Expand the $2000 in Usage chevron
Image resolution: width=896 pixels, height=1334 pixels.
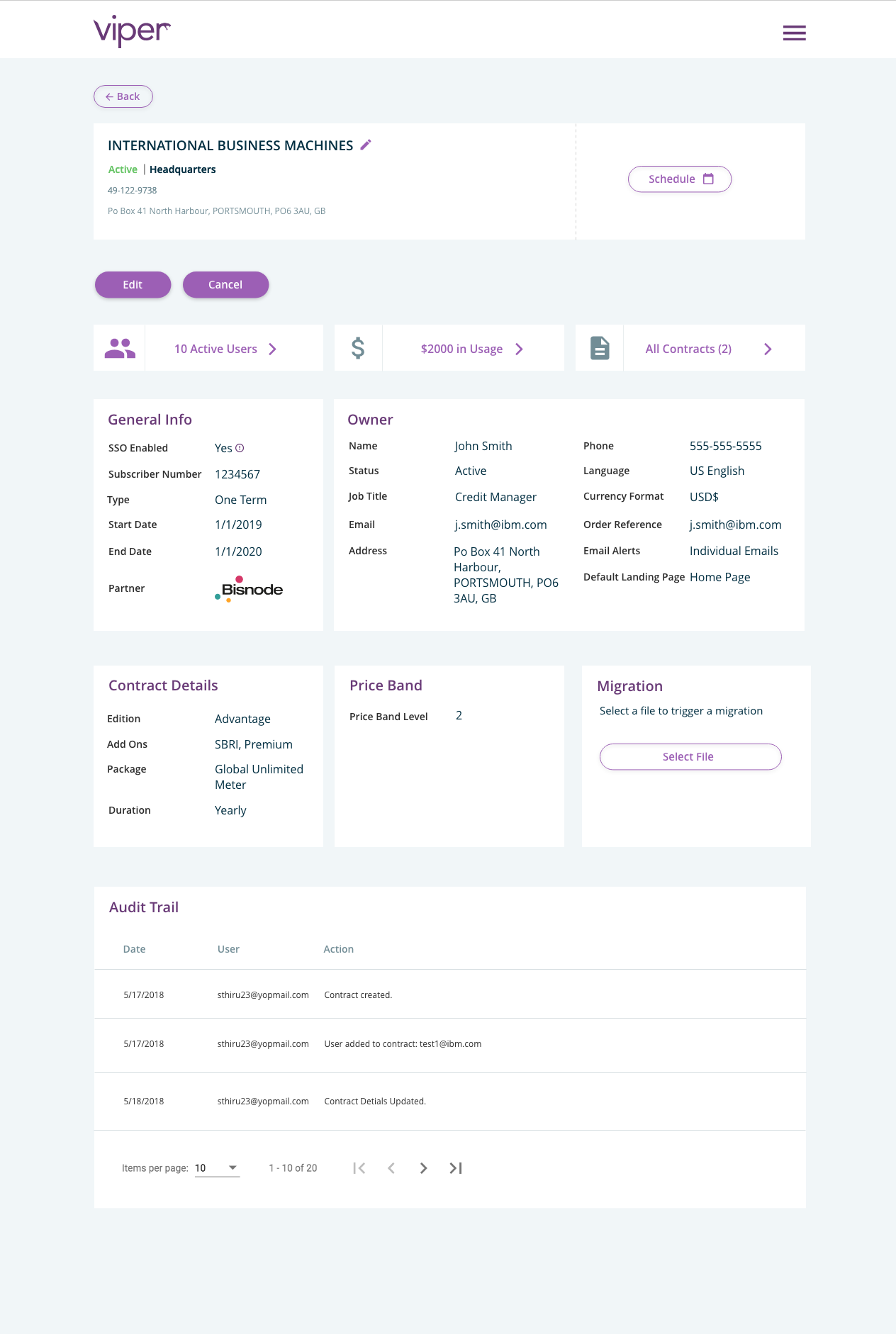pos(520,349)
